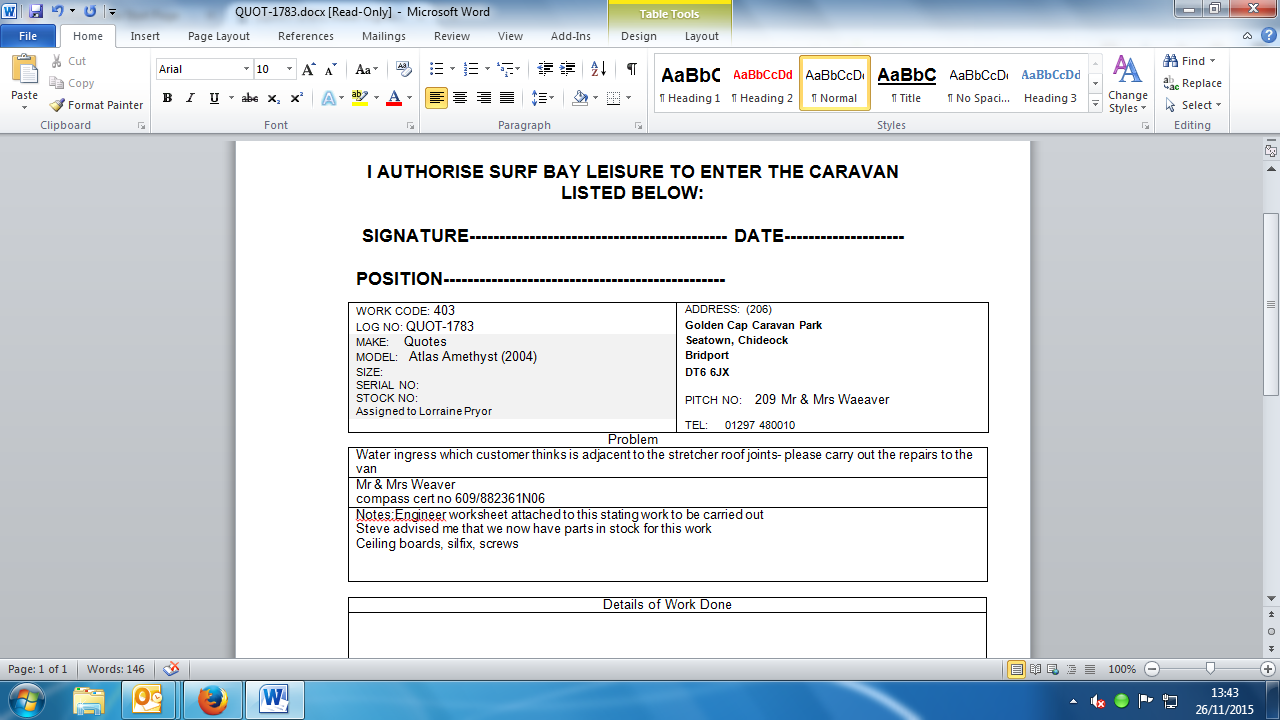Click the Show/Hide paragraph marks icon
This screenshot has width=1280, height=720.
tap(631, 69)
